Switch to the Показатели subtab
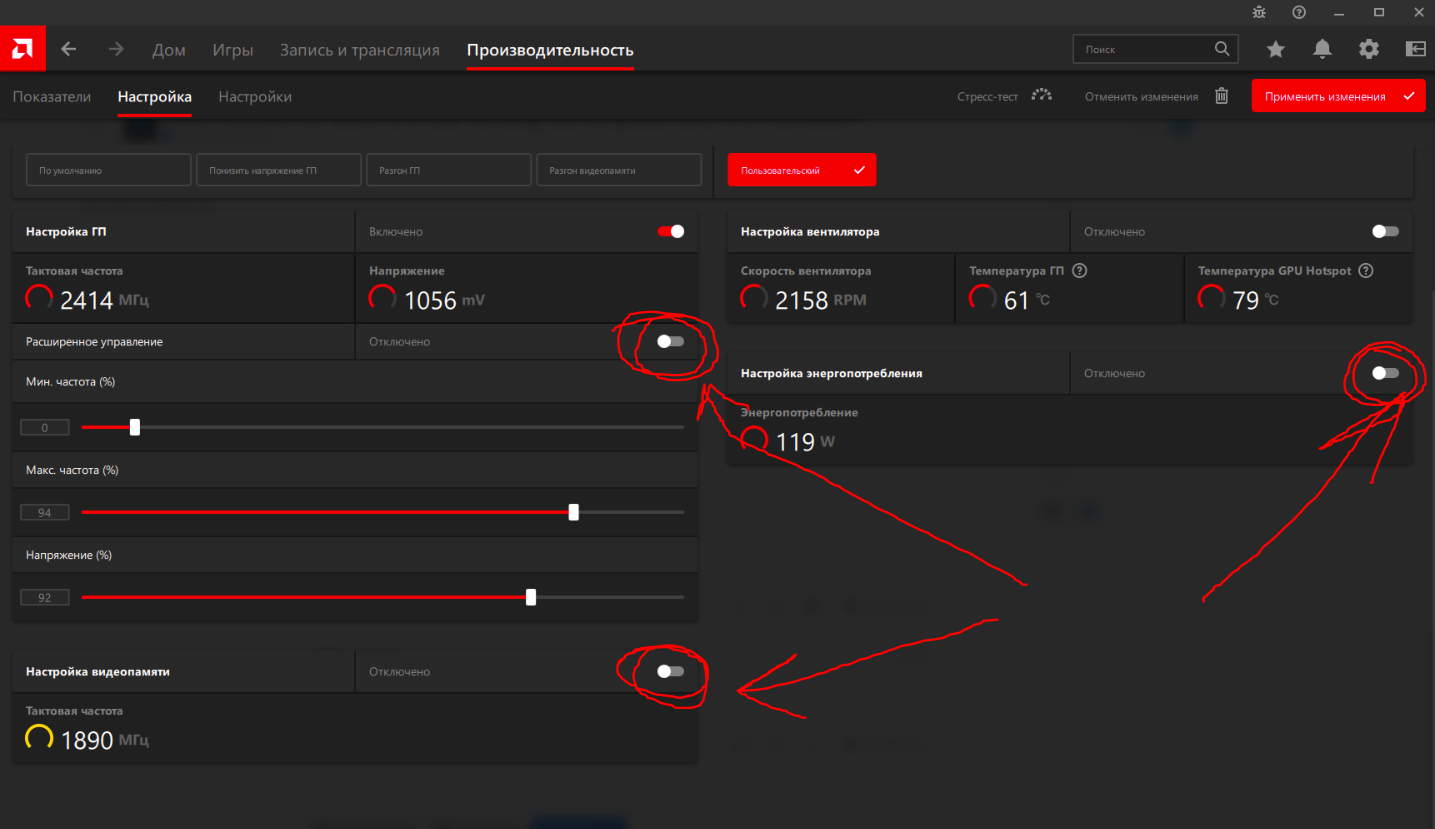Image resolution: width=1435 pixels, height=829 pixels. (52, 97)
